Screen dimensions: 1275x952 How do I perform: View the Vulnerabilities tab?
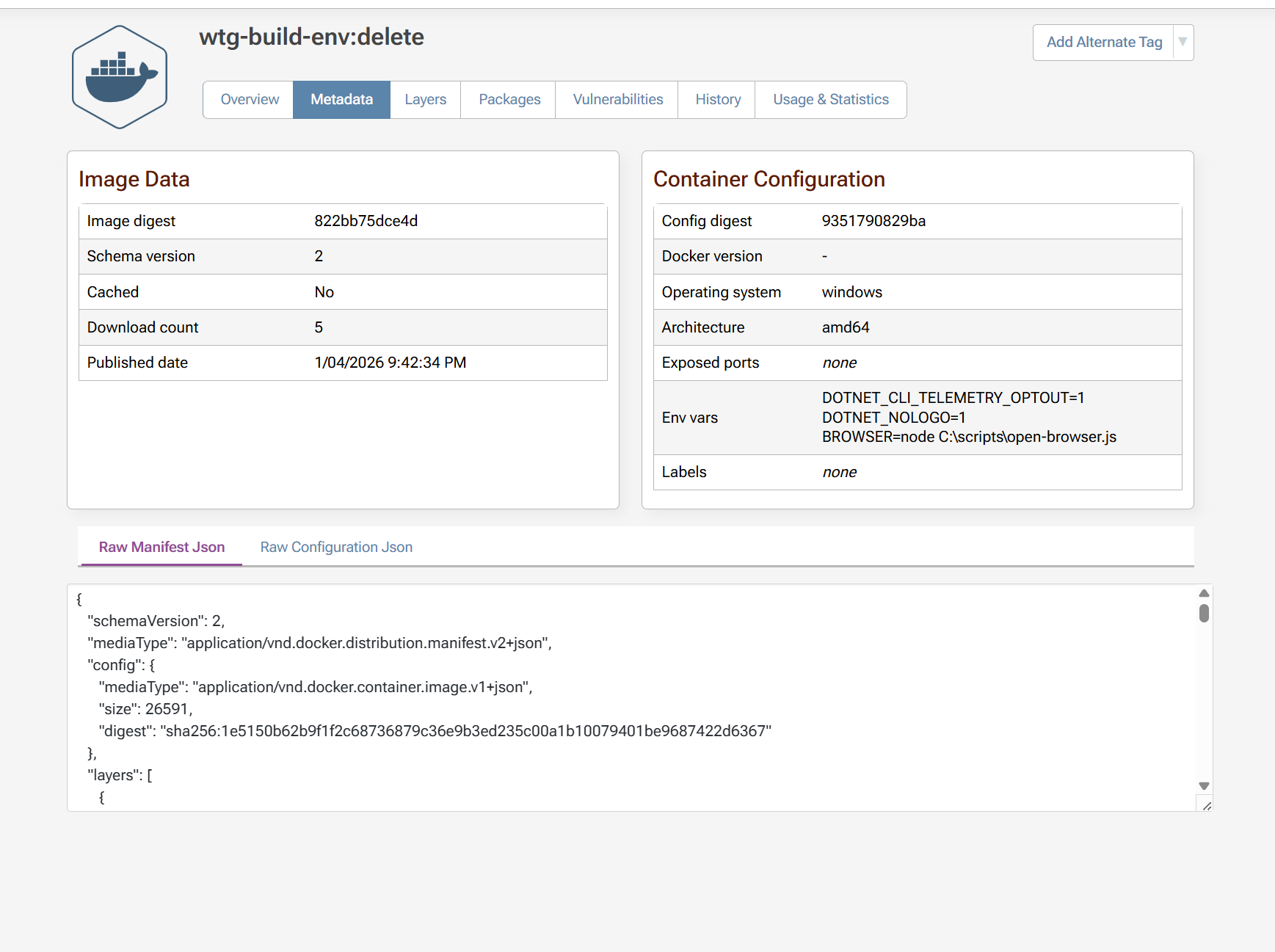[617, 100]
